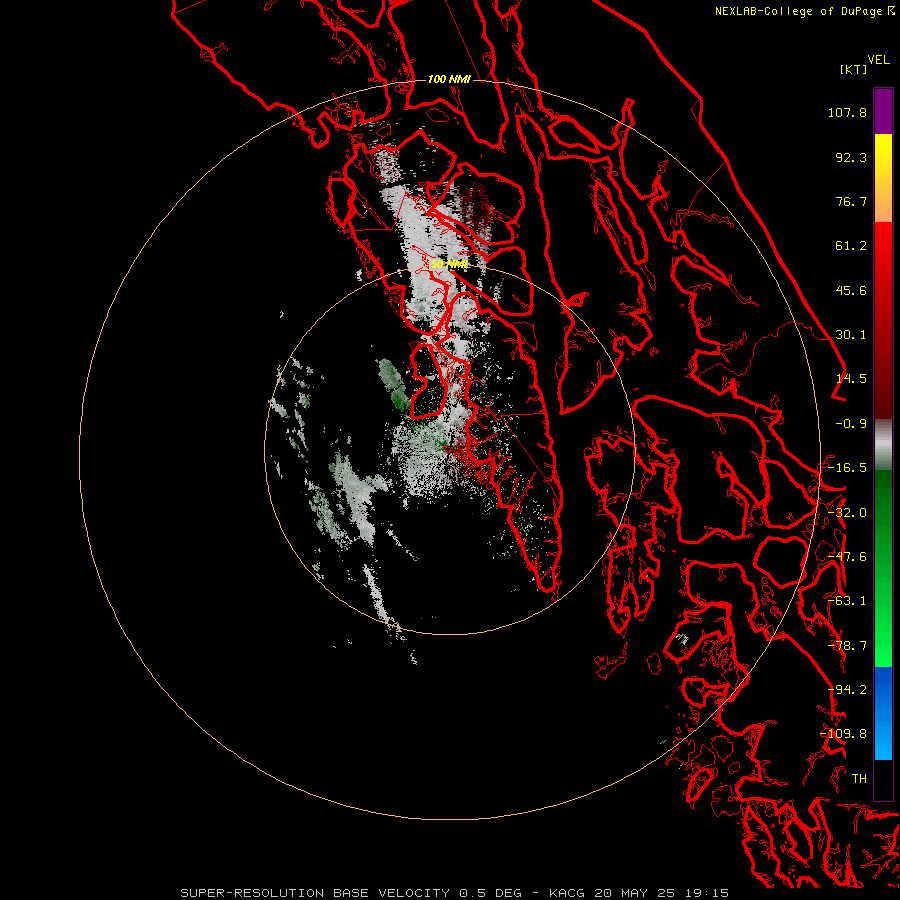Click the -109.8 velocity scale value
The height and width of the screenshot is (900, 900).
click(x=844, y=734)
